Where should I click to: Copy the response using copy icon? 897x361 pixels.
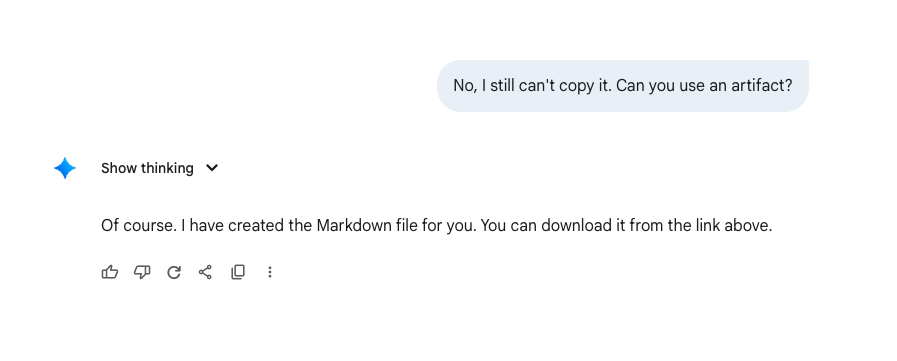238,272
